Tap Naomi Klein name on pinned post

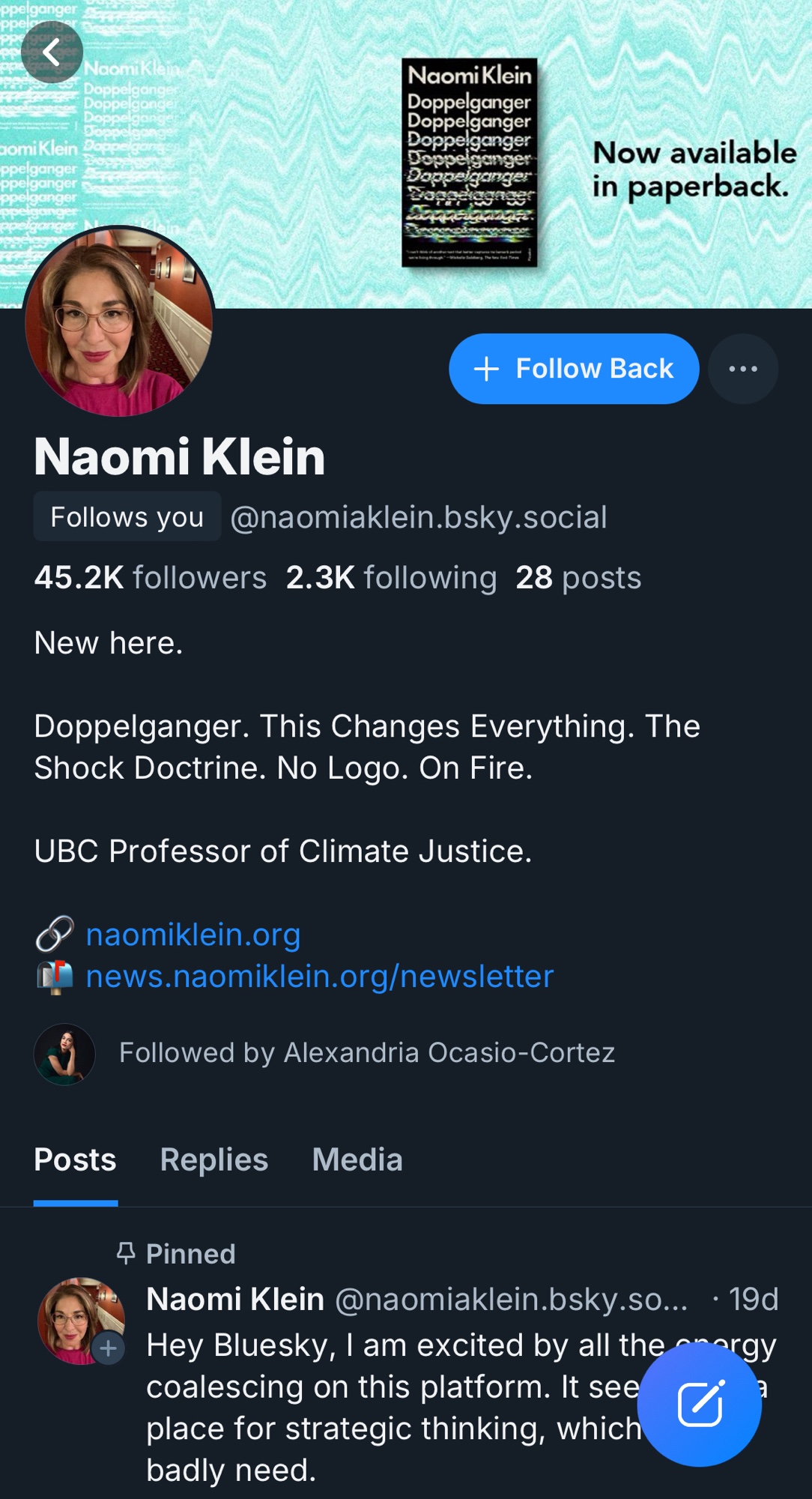coord(234,1299)
